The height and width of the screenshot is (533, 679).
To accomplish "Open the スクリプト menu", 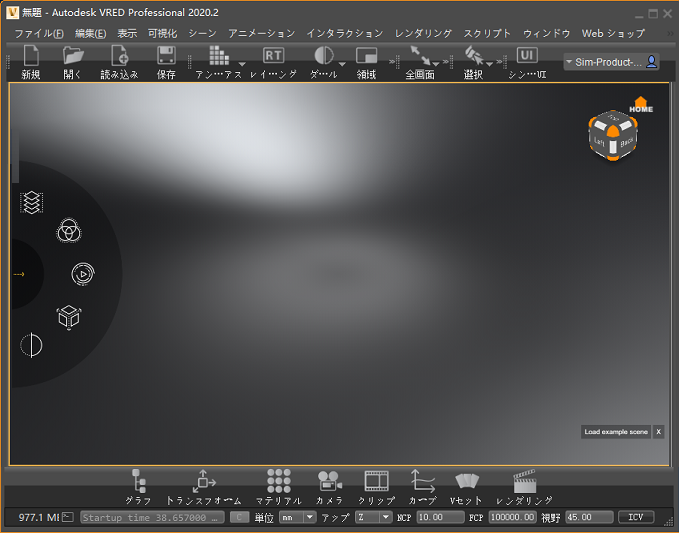I will click(x=487, y=33).
